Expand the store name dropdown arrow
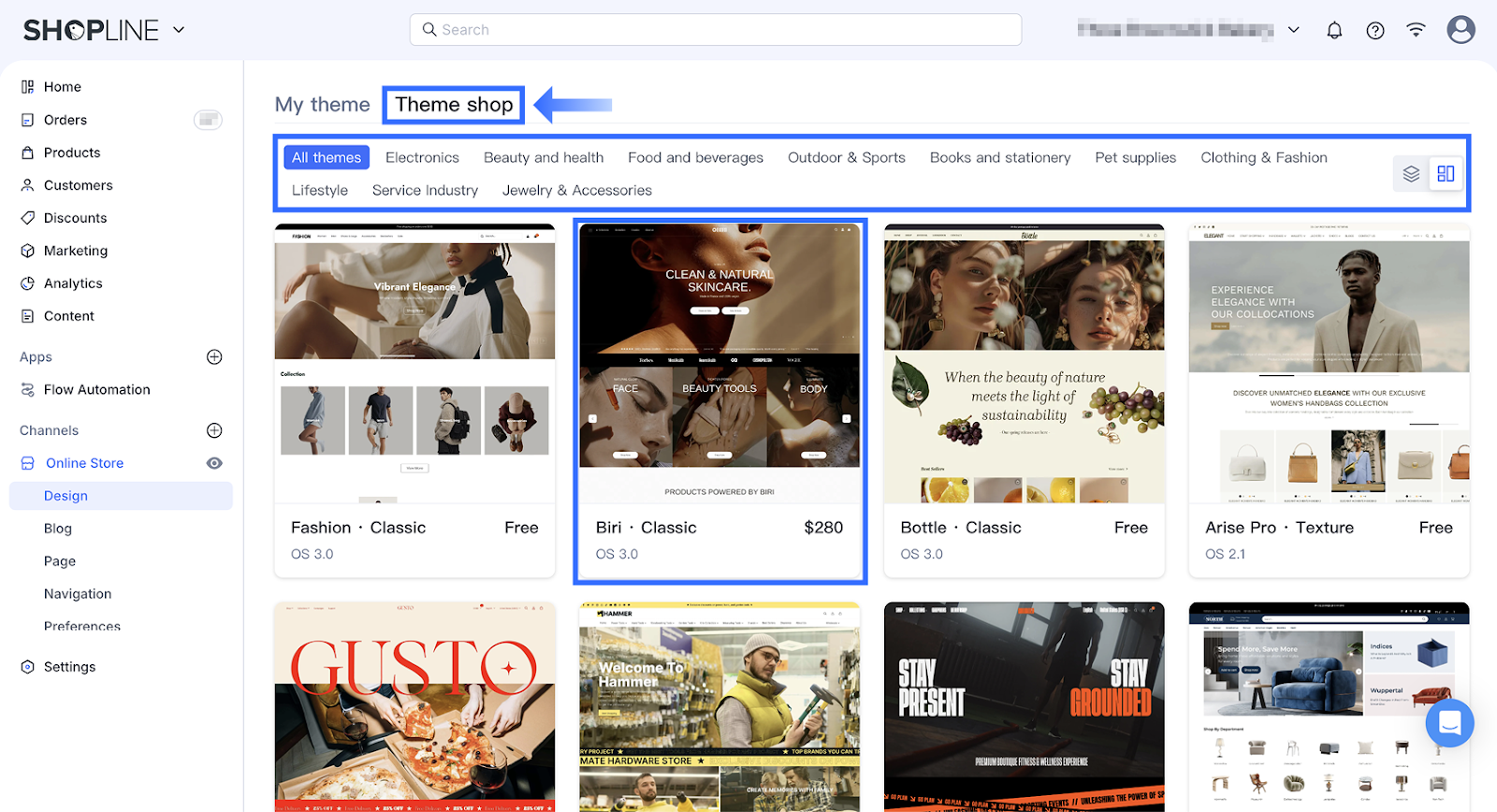This screenshot has width=1497, height=812. tap(1293, 30)
